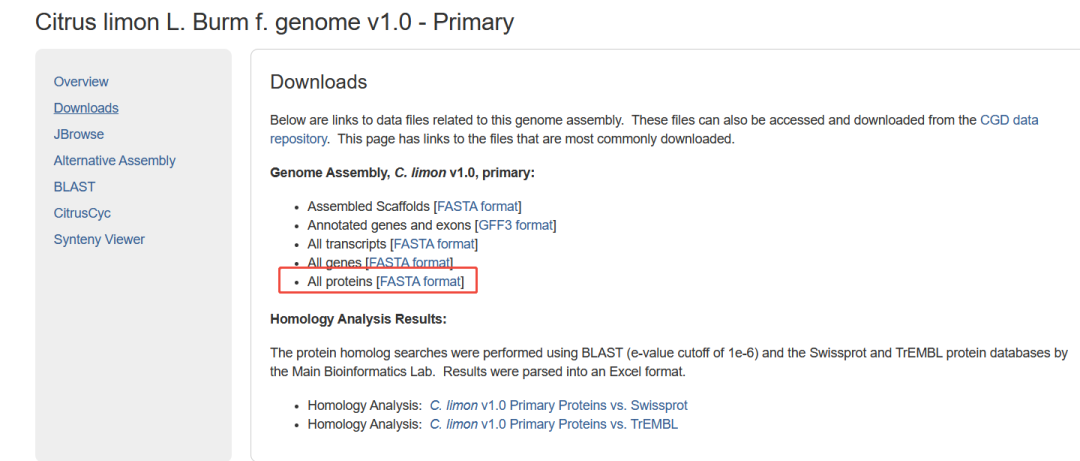Download All proteins FASTA format file
This screenshot has height=461, width=1080.
(420, 281)
